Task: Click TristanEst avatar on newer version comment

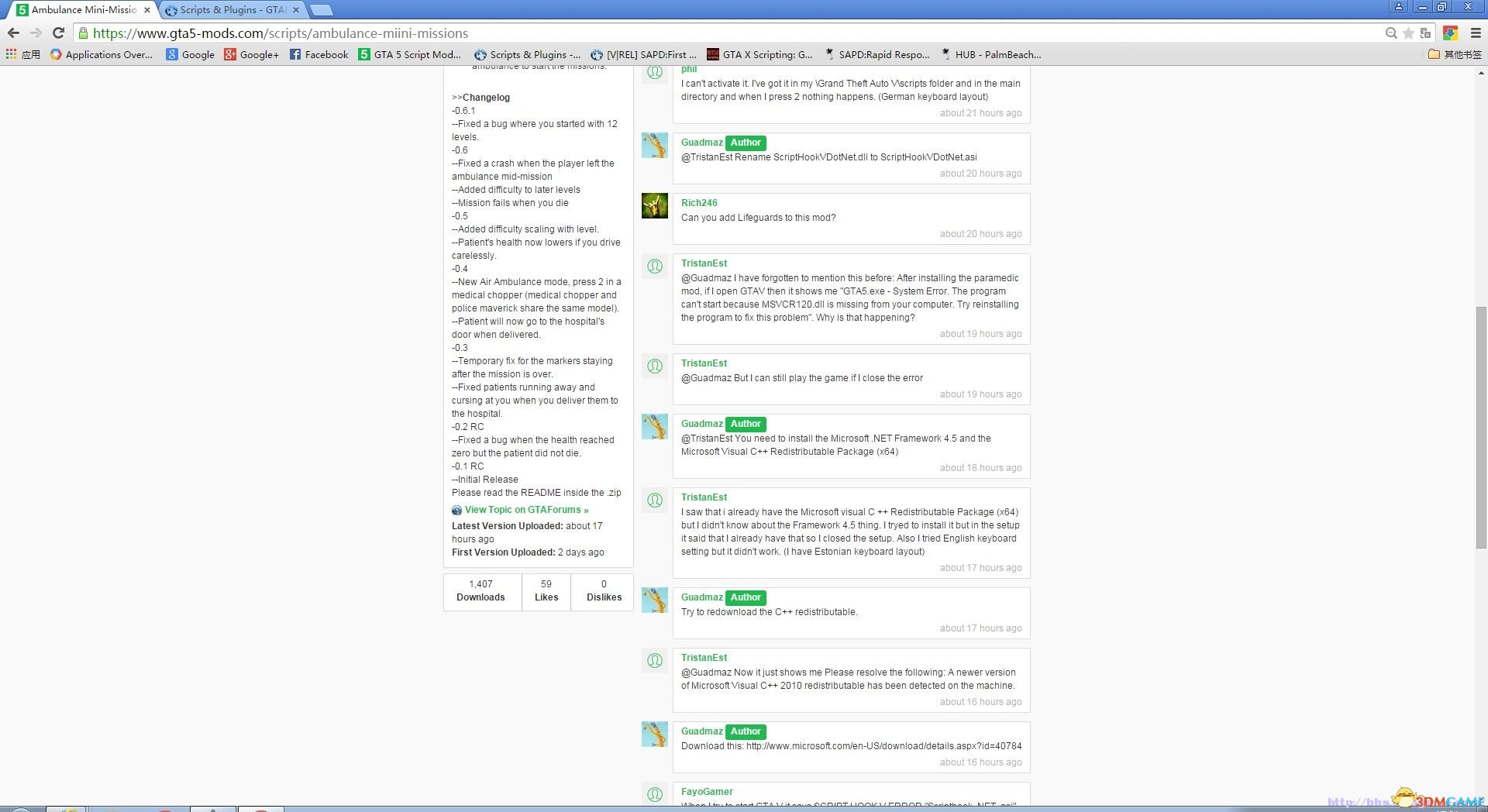Action: click(x=655, y=660)
